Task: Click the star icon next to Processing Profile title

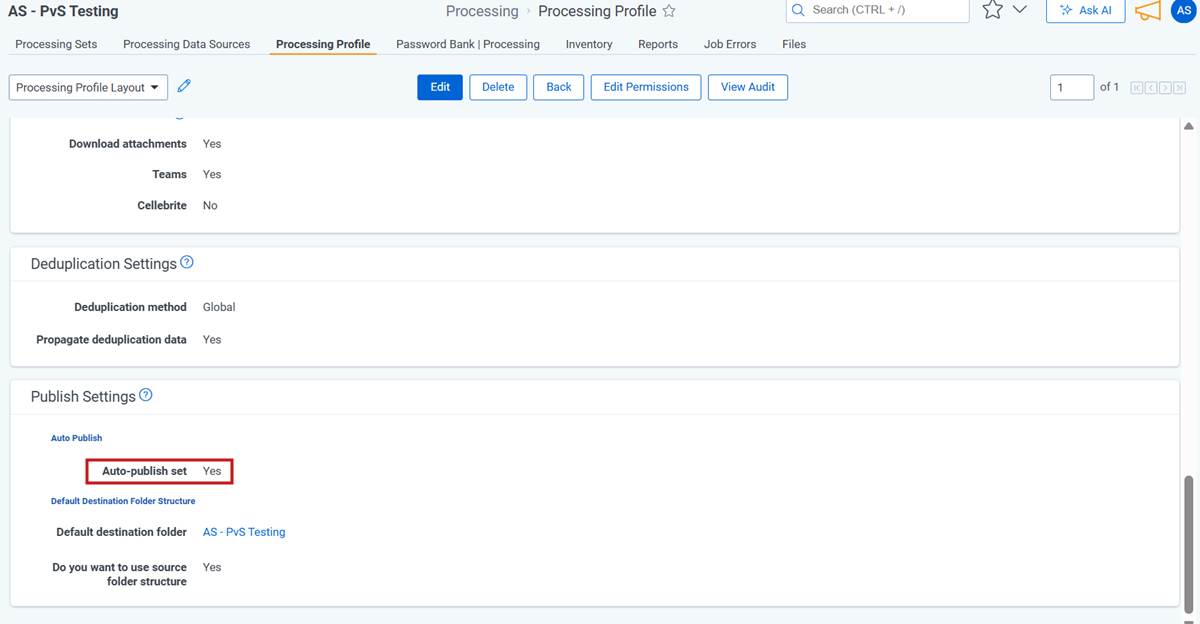Action: (x=669, y=12)
